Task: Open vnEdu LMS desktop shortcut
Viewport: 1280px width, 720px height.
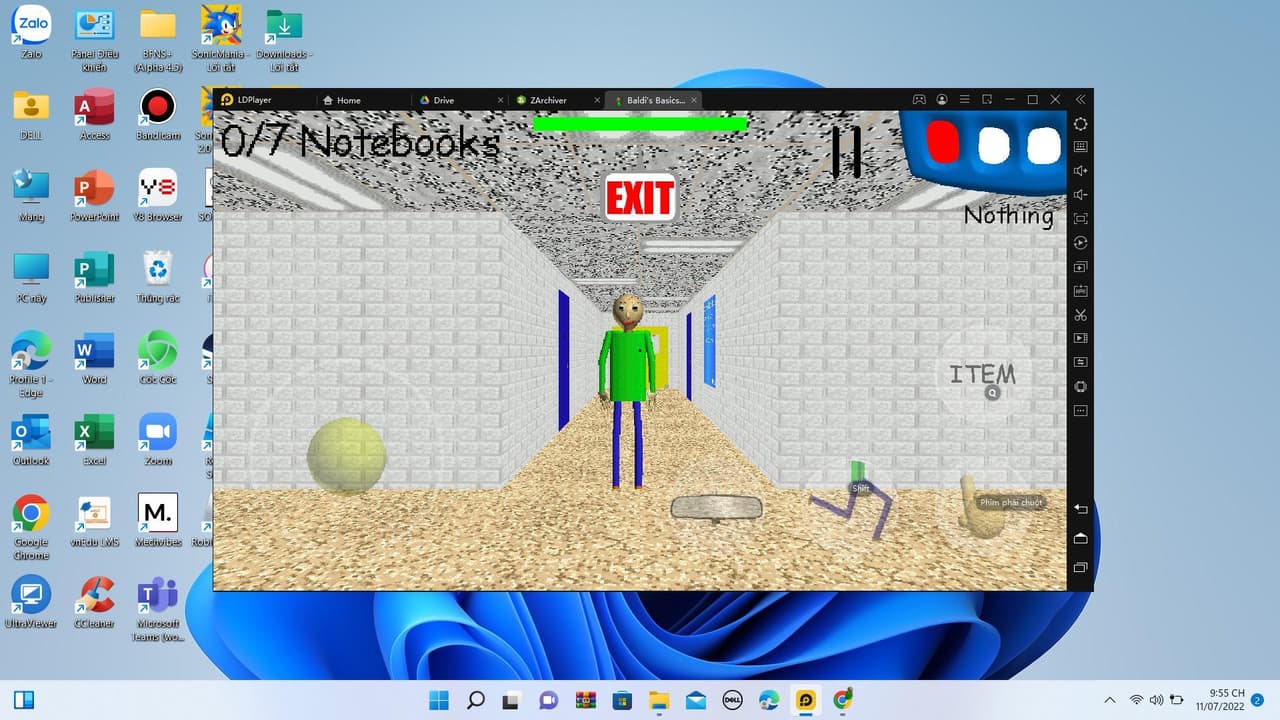Action: click(x=95, y=520)
